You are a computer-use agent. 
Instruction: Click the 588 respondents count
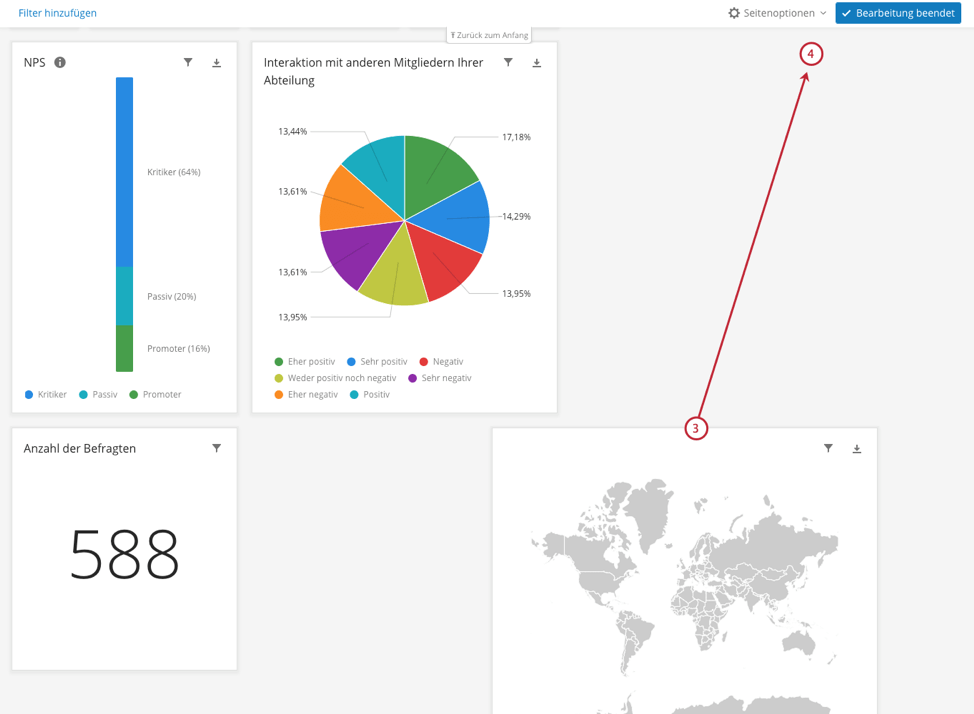pyautogui.click(x=124, y=554)
